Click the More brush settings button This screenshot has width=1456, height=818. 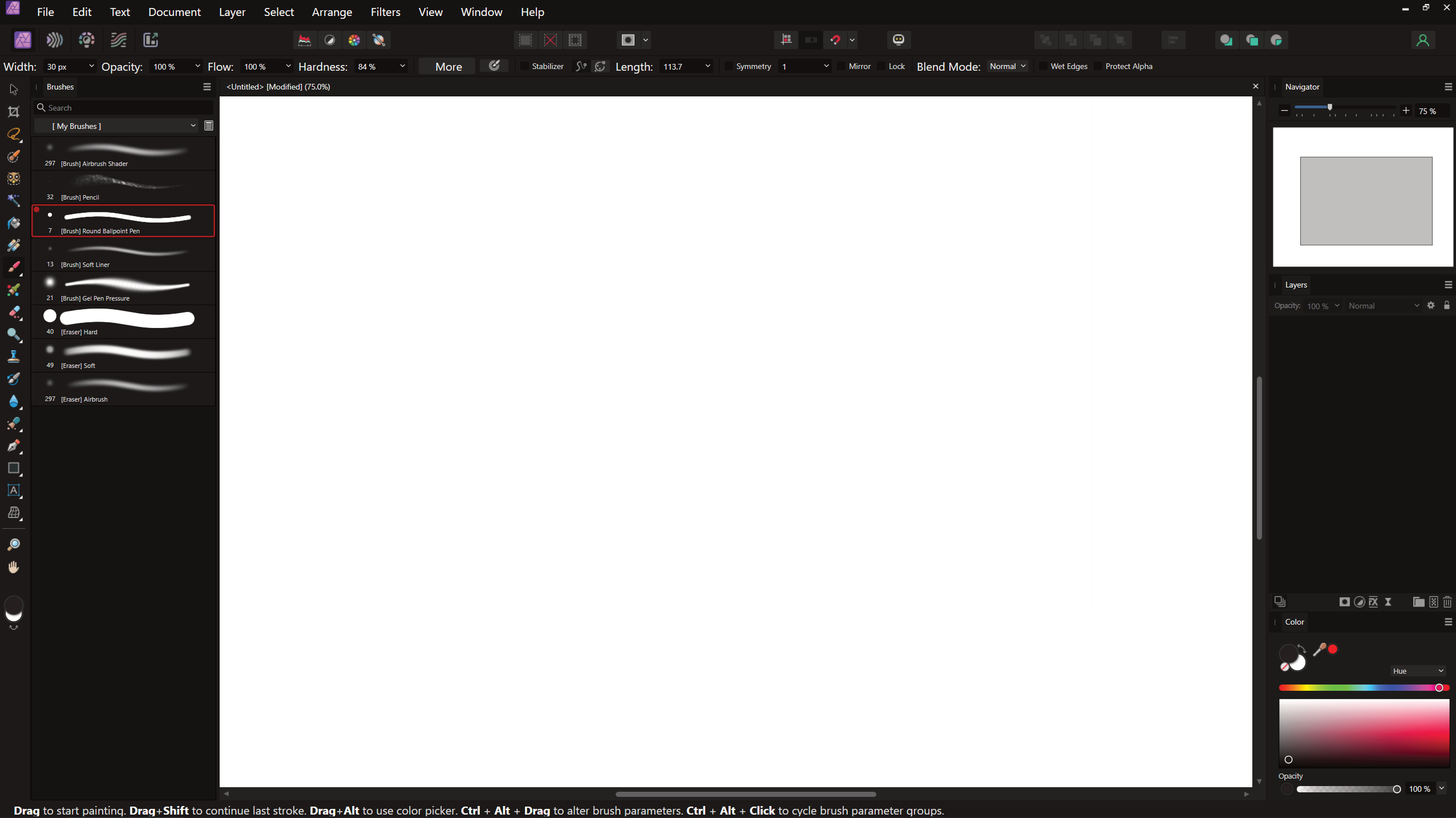[447, 66]
